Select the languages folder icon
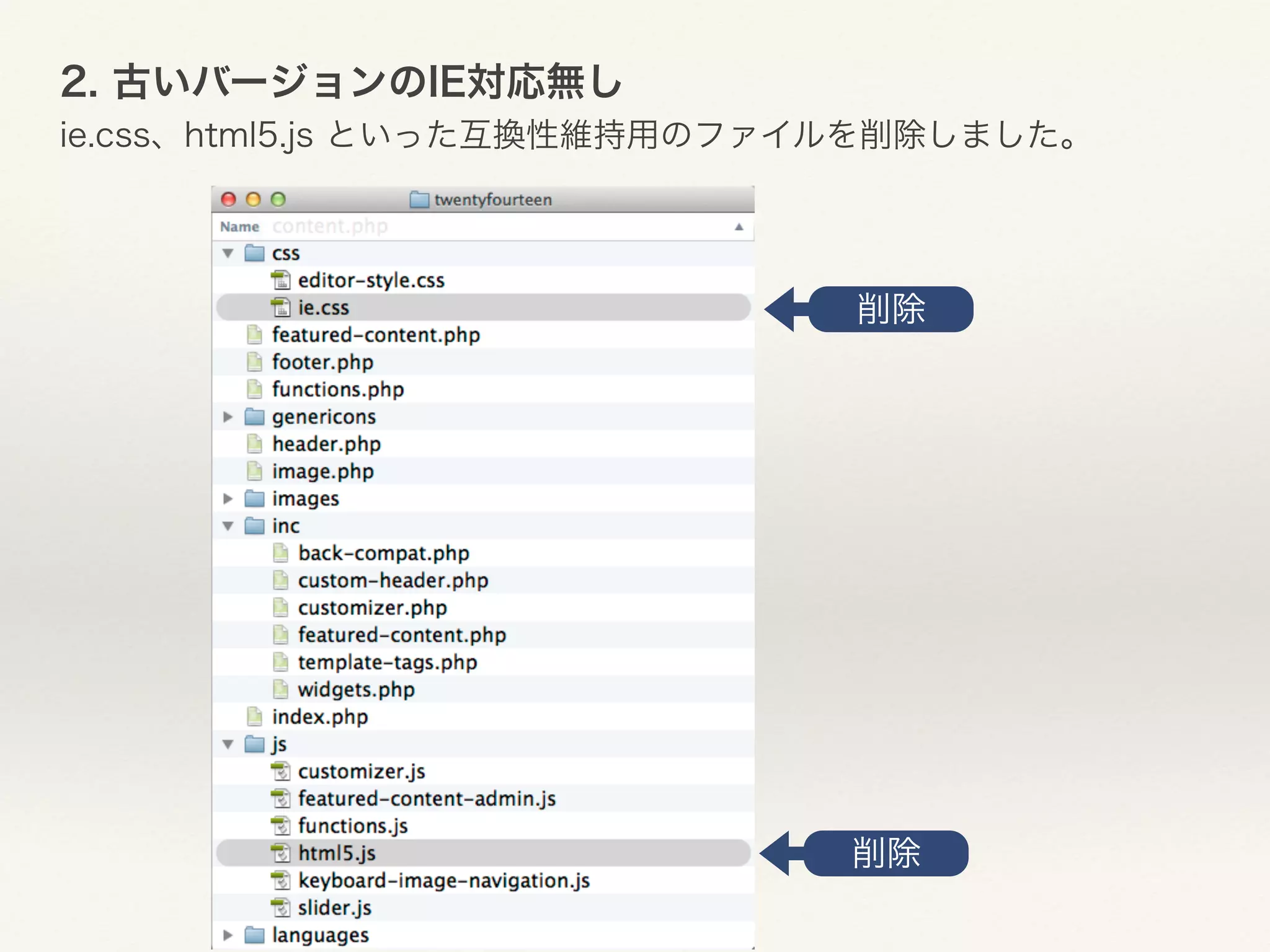Viewport: 1270px width, 952px height. point(254,935)
